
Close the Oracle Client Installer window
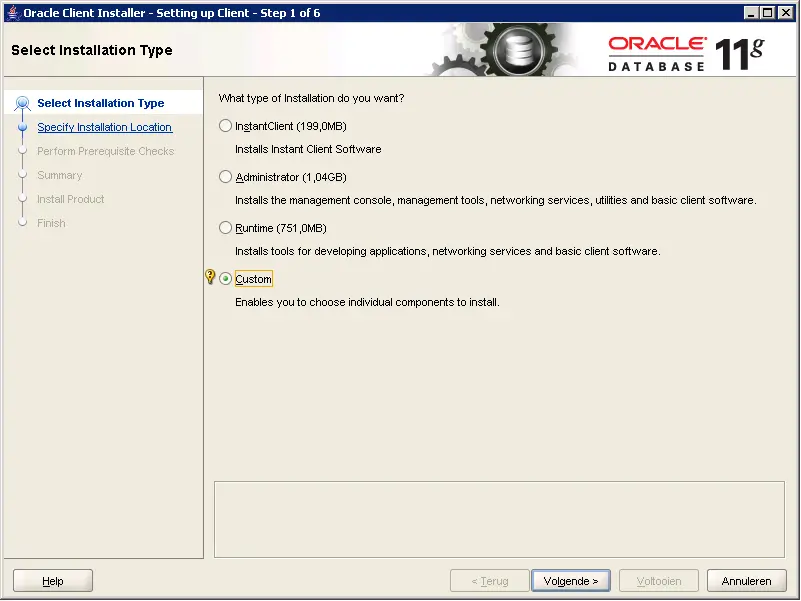(x=786, y=13)
